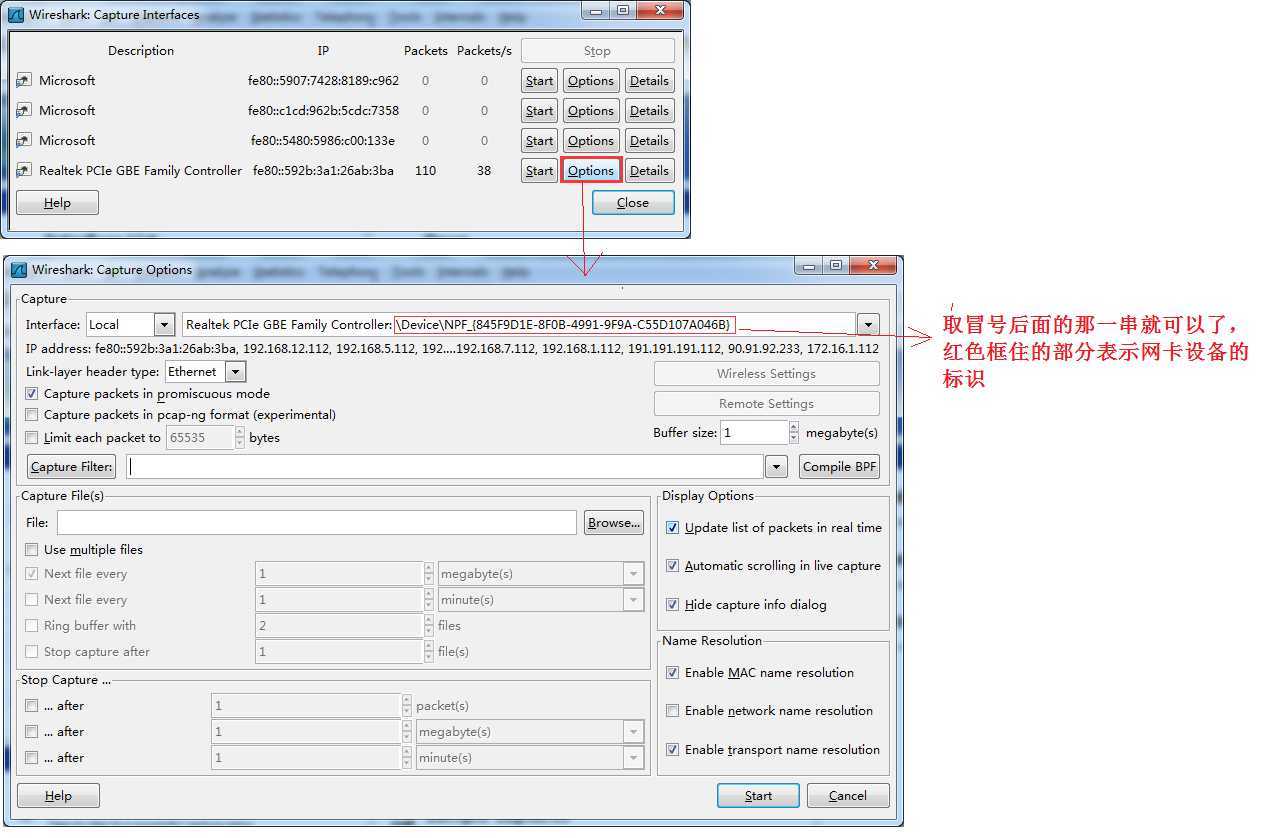Toggle Automatic scrolling in live capture
Image resolution: width=1278 pixels, height=838 pixels.
(672, 566)
